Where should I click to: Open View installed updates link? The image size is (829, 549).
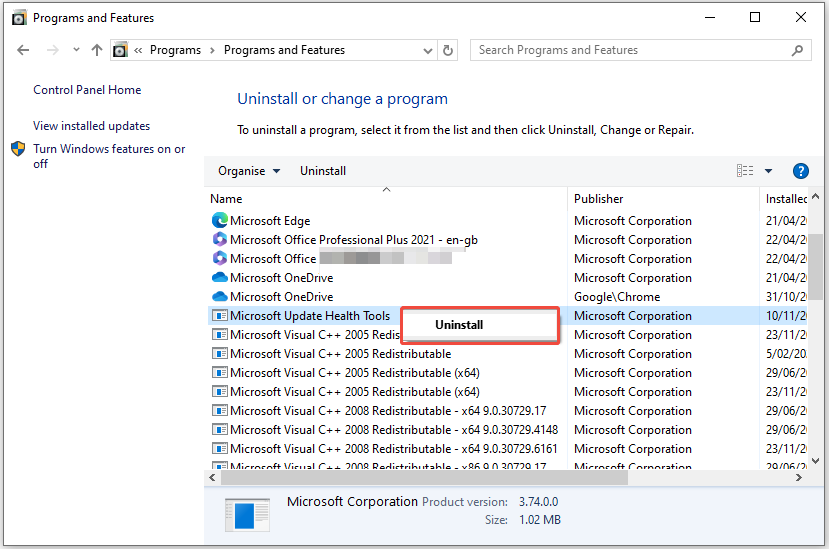[91, 126]
